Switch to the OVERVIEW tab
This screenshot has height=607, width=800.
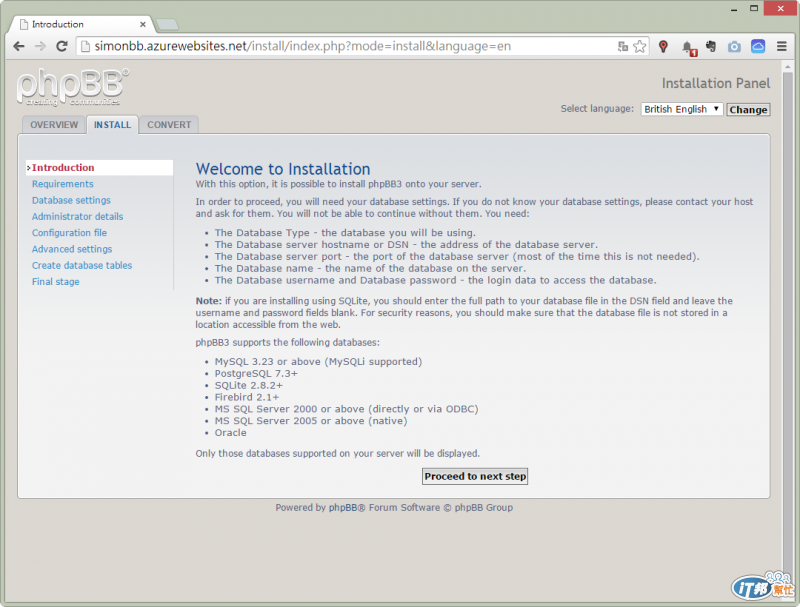[x=54, y=125]
